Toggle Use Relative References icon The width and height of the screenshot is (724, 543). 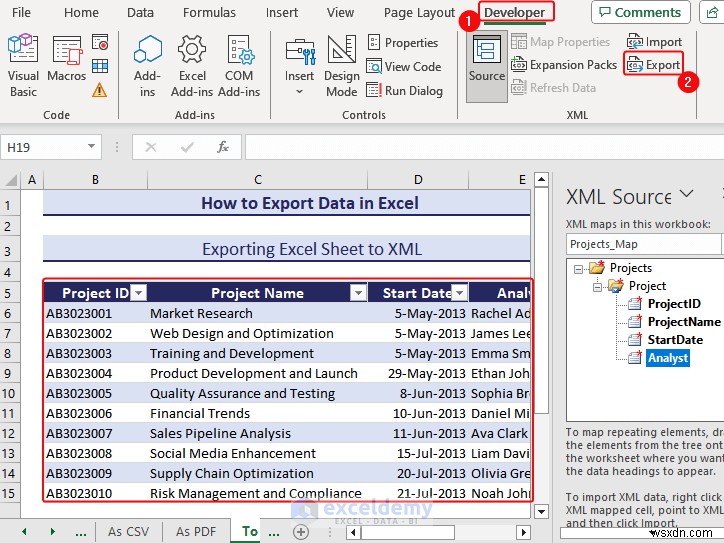(x=100, y=66)
